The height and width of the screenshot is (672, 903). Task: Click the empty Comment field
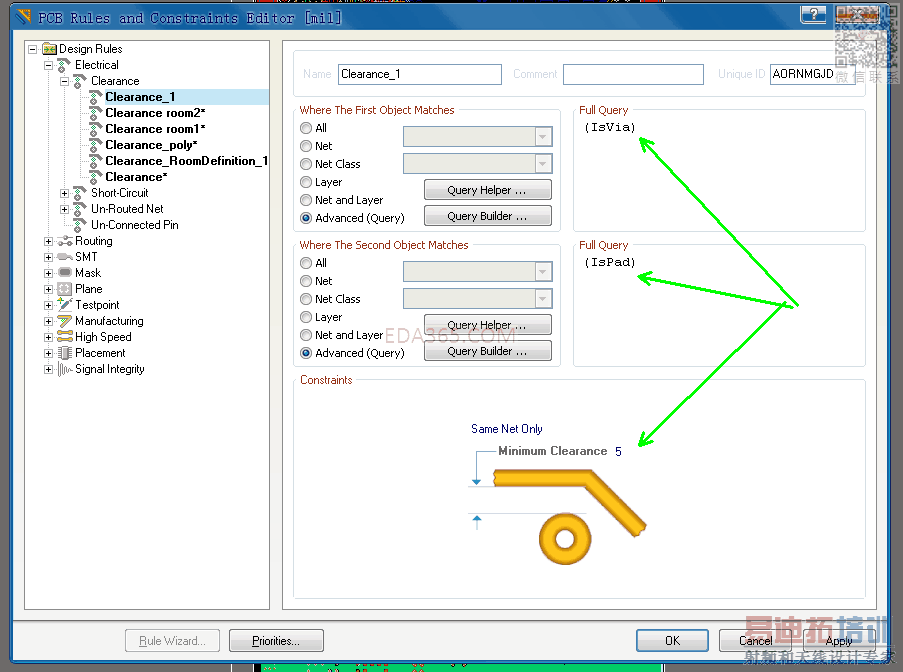[633, 74]
